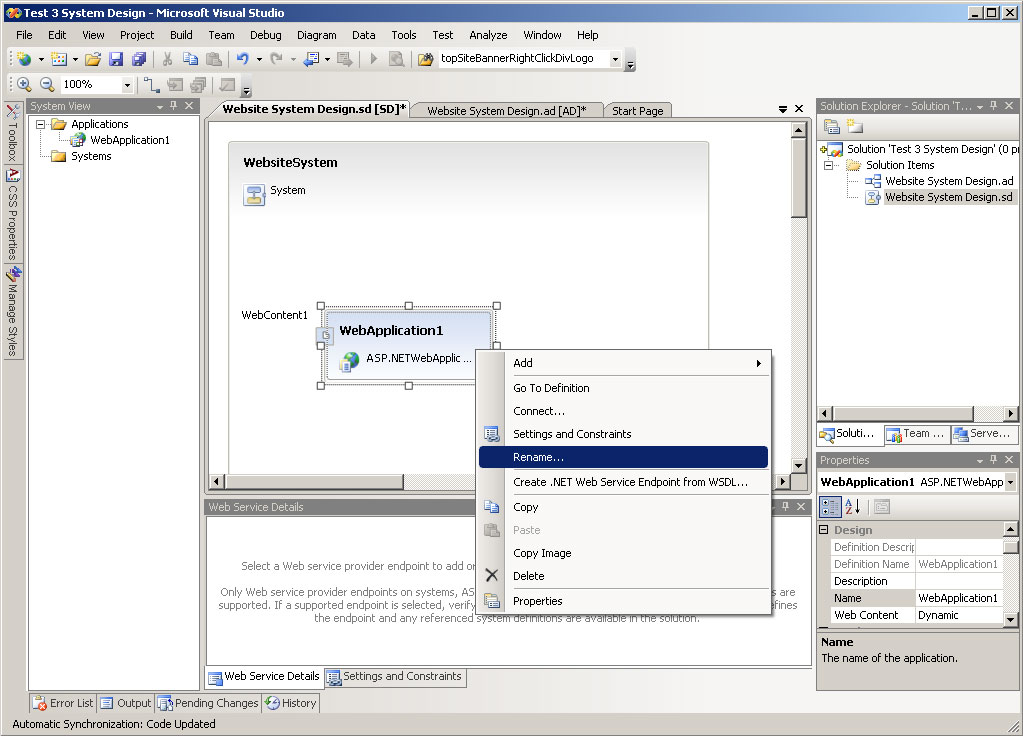1023x736 pixels.
Task: Click the Solution Explorer horizontal scrollbar
Action: pyautogui.click(x=917, y=413)
